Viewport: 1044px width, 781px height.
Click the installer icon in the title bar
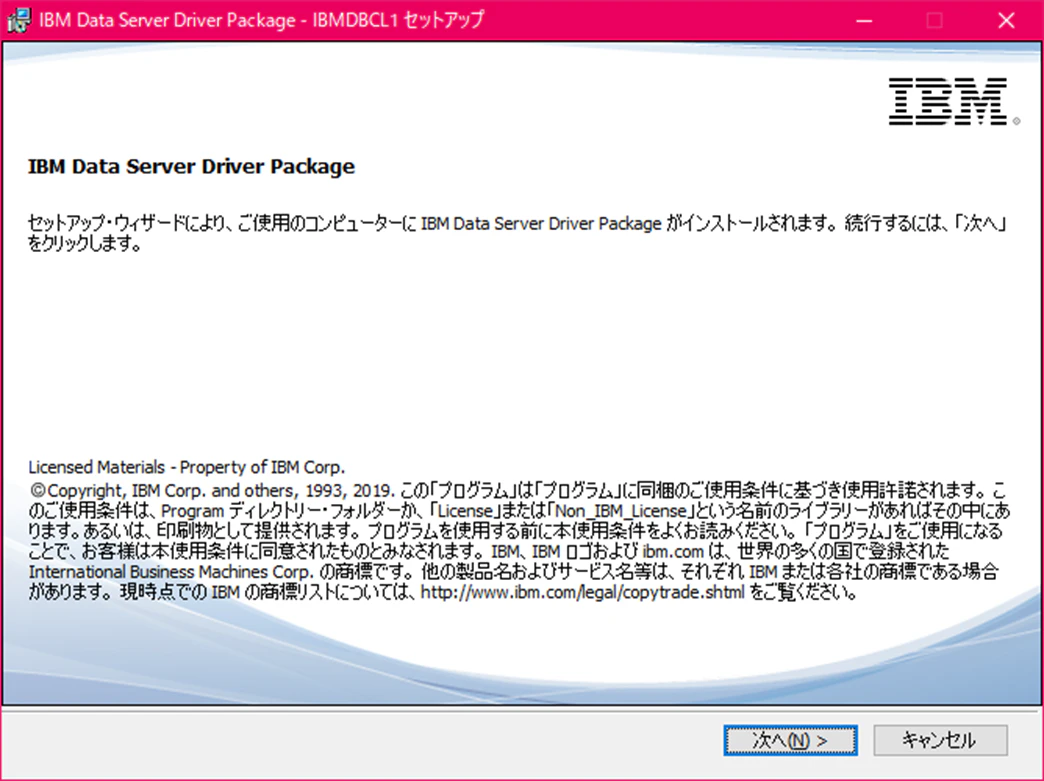click(18, 20)
